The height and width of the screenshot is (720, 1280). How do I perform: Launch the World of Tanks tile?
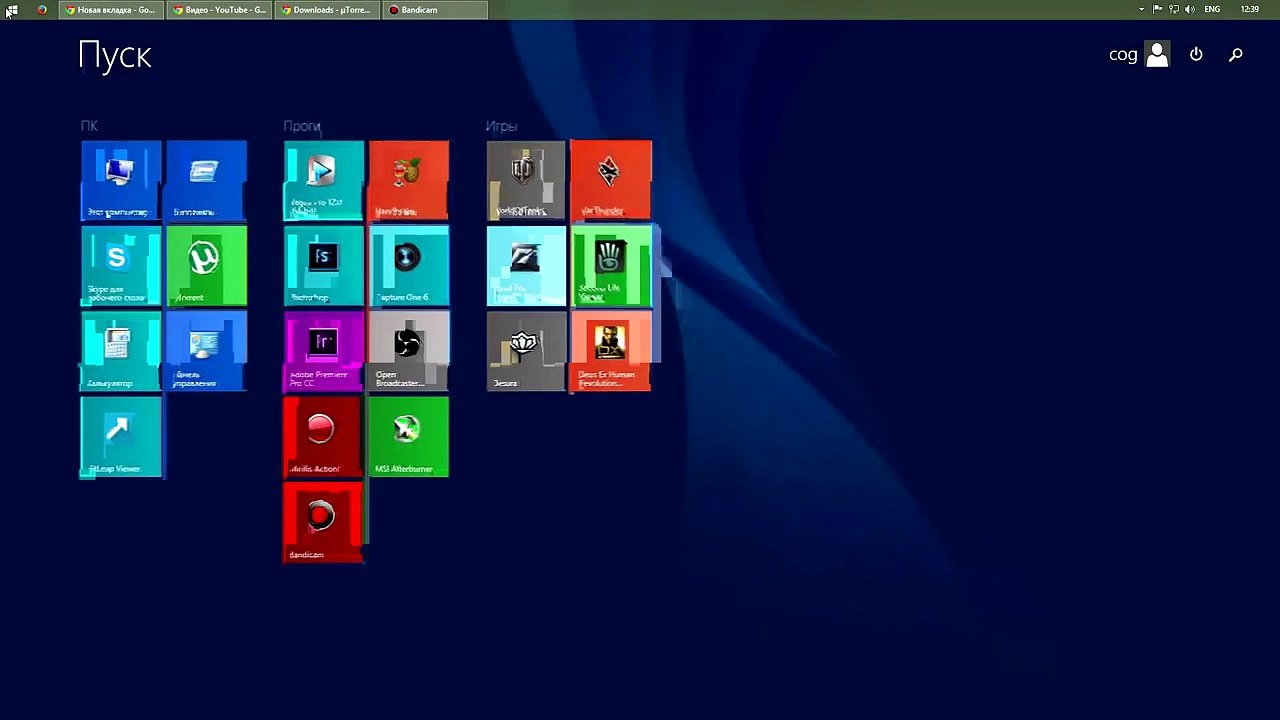pos(526,180)
